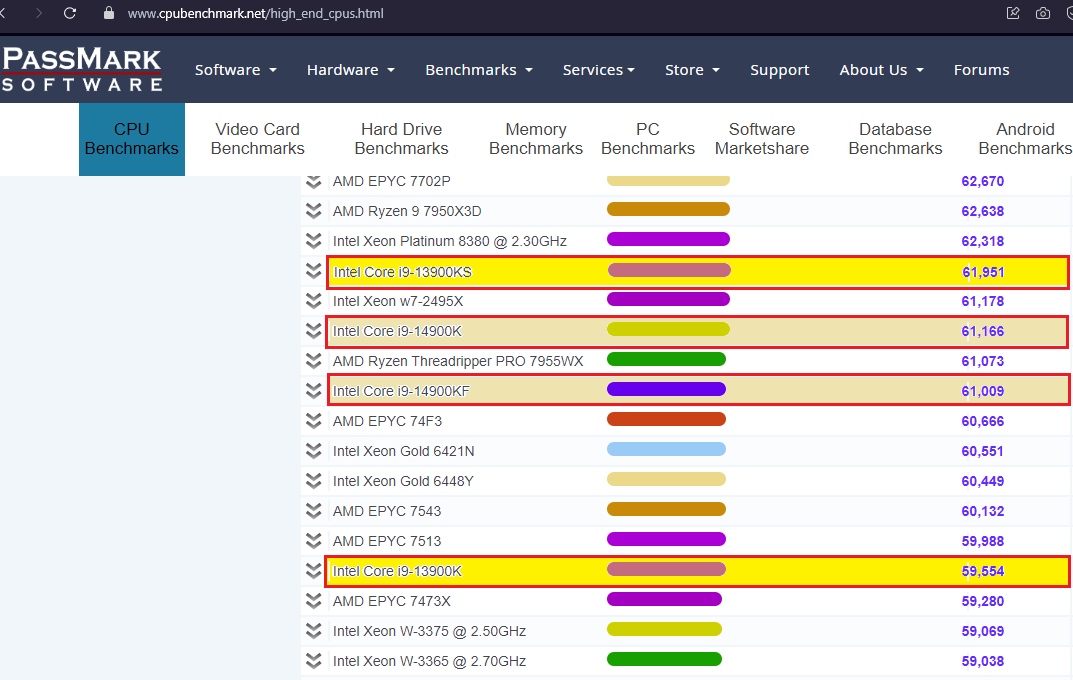Expand the AMD EPYC 7543 row chevron
The image size is (1073, 680).
313,511
